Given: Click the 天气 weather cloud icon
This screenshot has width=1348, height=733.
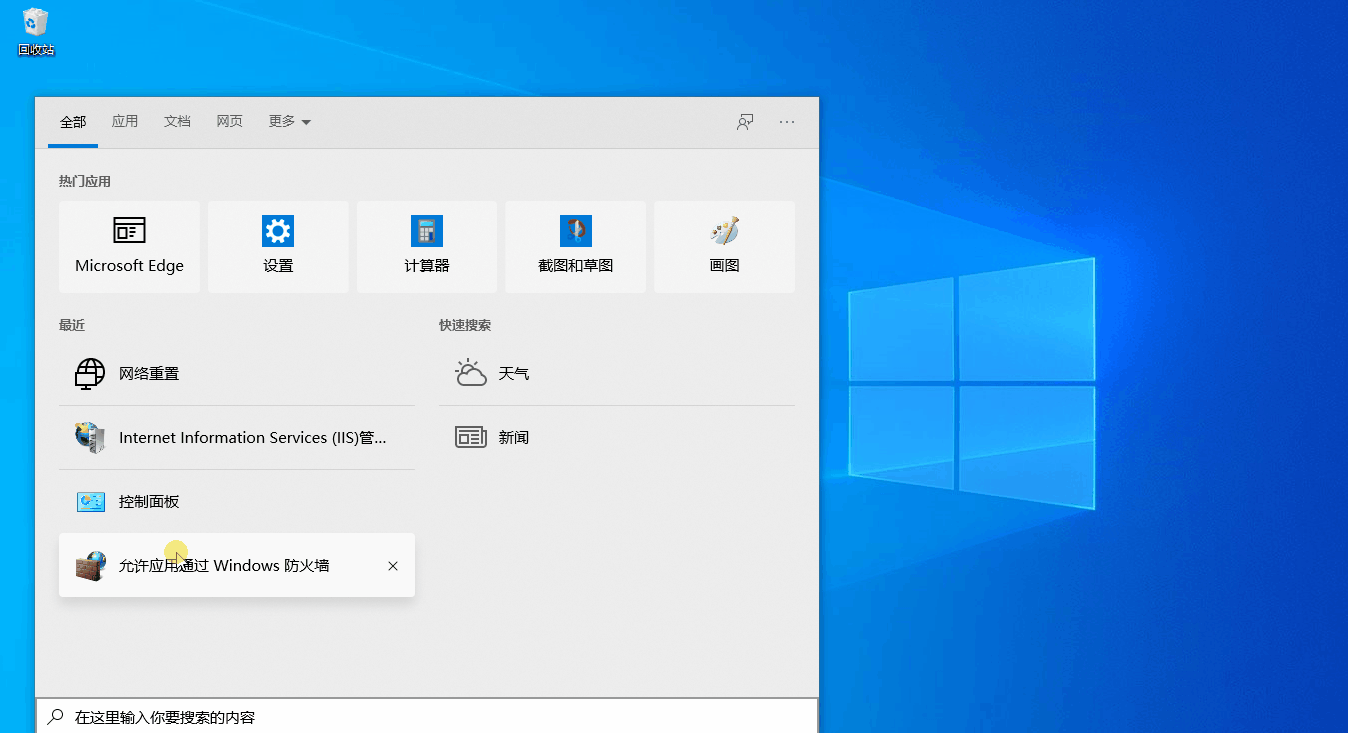Looking at the screenshot, I should coord(470,374).
